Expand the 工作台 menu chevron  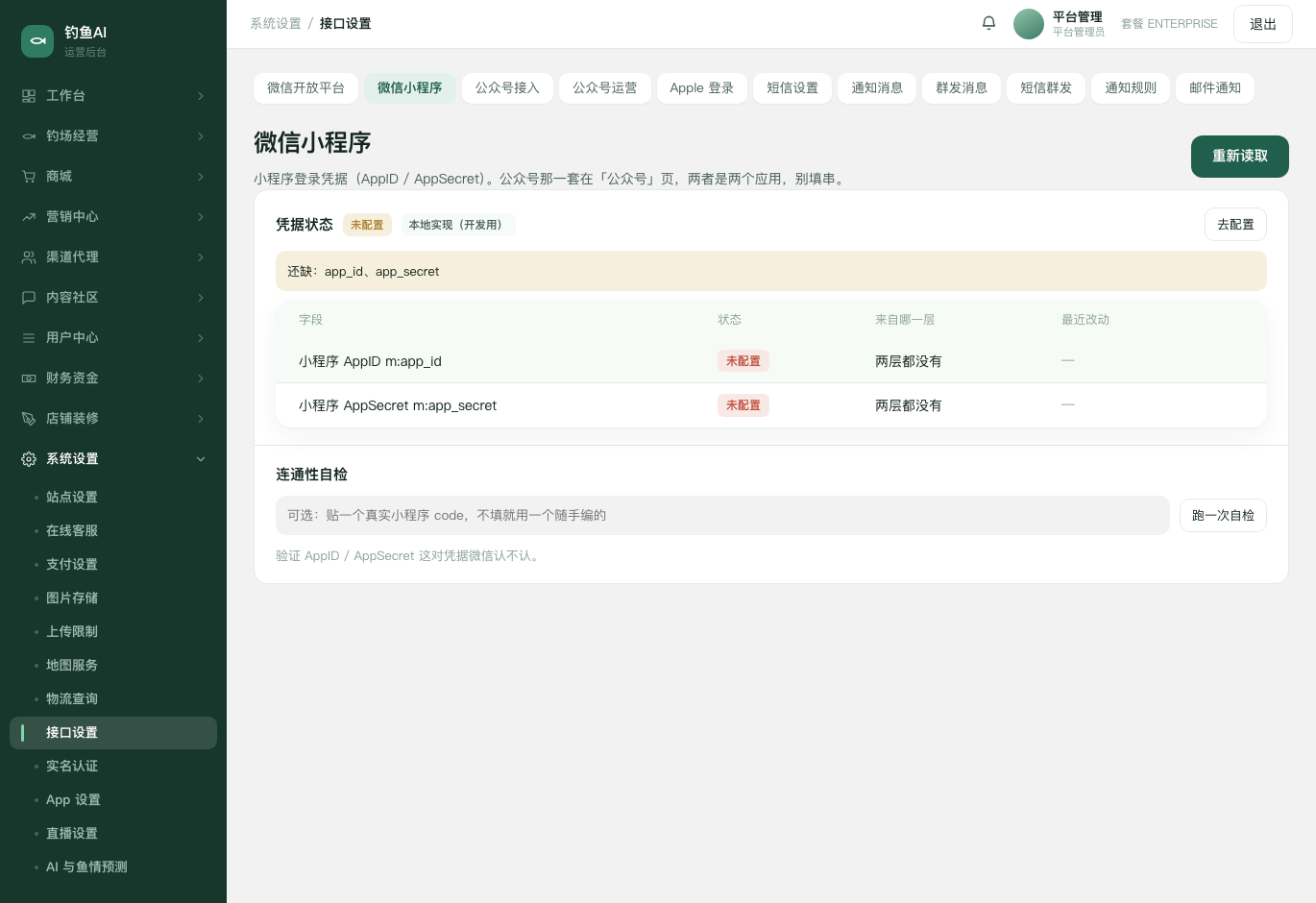[x=201, y=96]
